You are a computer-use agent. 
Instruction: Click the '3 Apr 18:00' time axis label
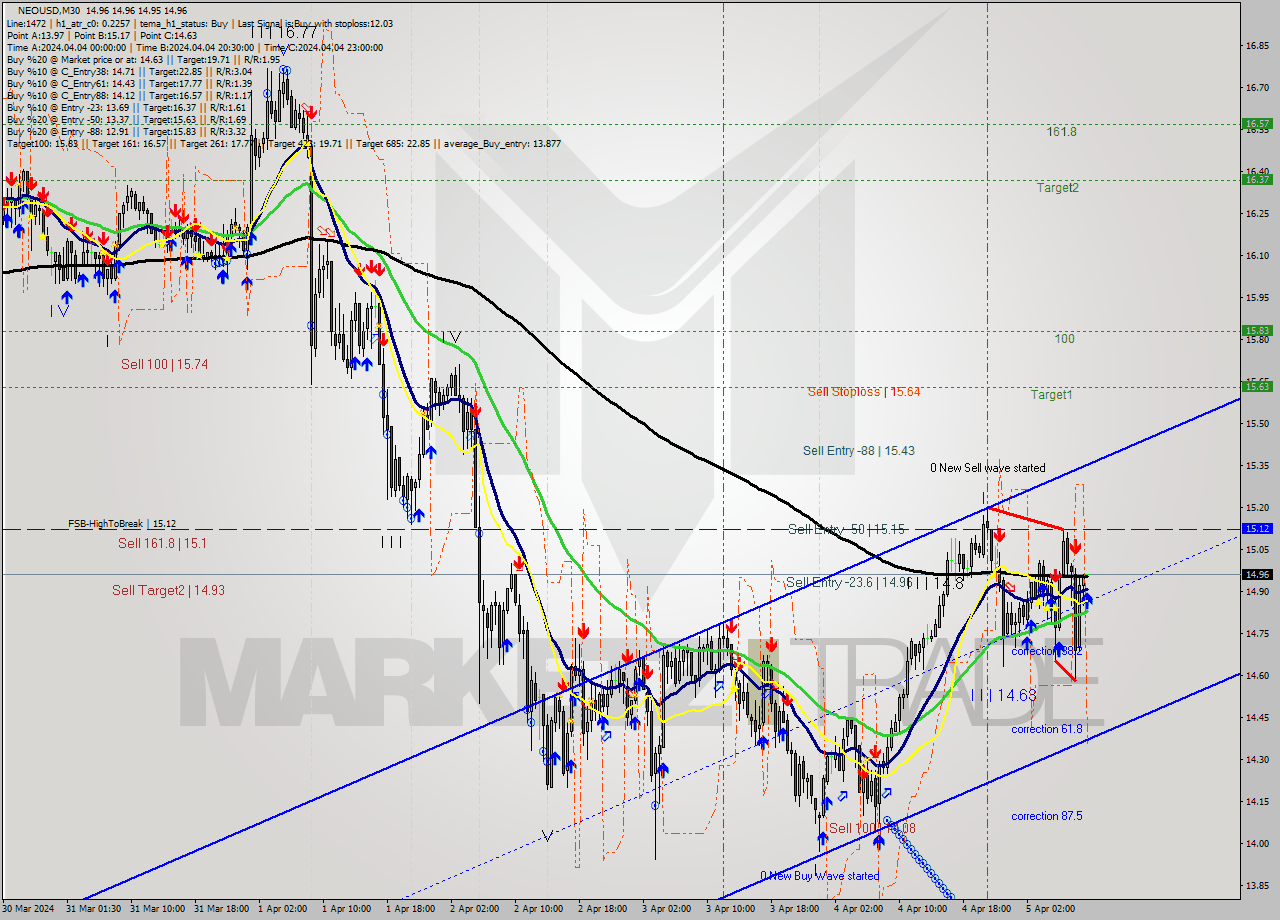pos(795,908)
